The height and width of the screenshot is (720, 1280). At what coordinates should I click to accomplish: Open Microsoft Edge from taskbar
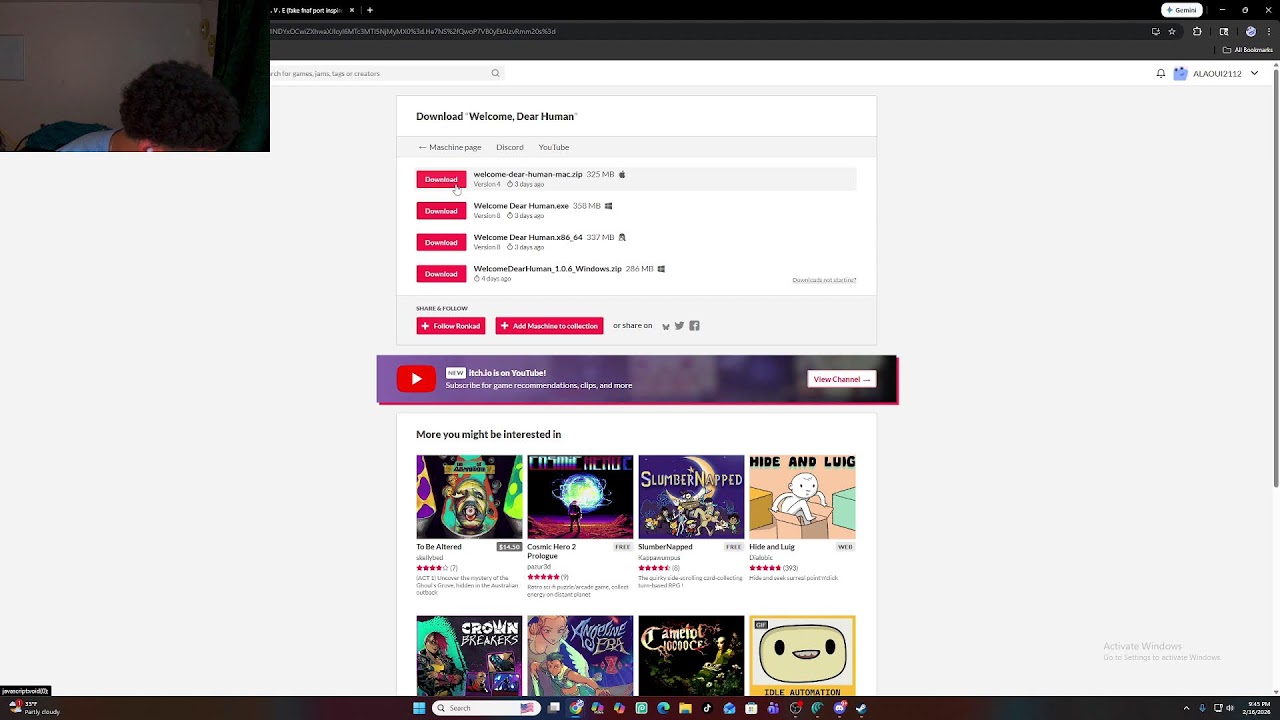point(663,708)
